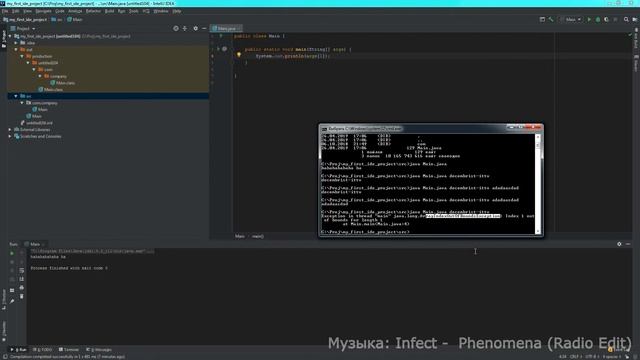Open the Help menu
The image size is (640, 360).
pos(177,11)
